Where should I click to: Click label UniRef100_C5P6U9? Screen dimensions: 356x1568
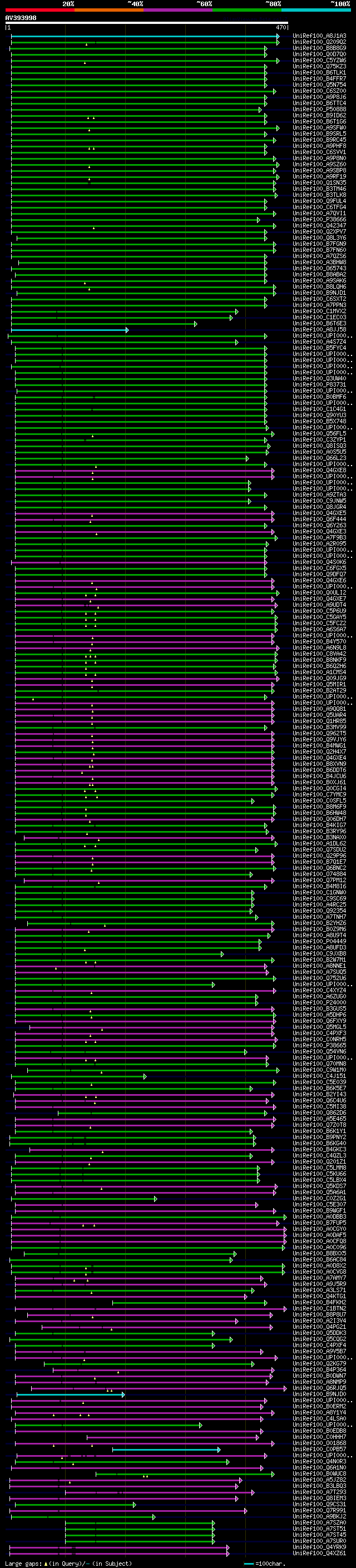(319, 611)
